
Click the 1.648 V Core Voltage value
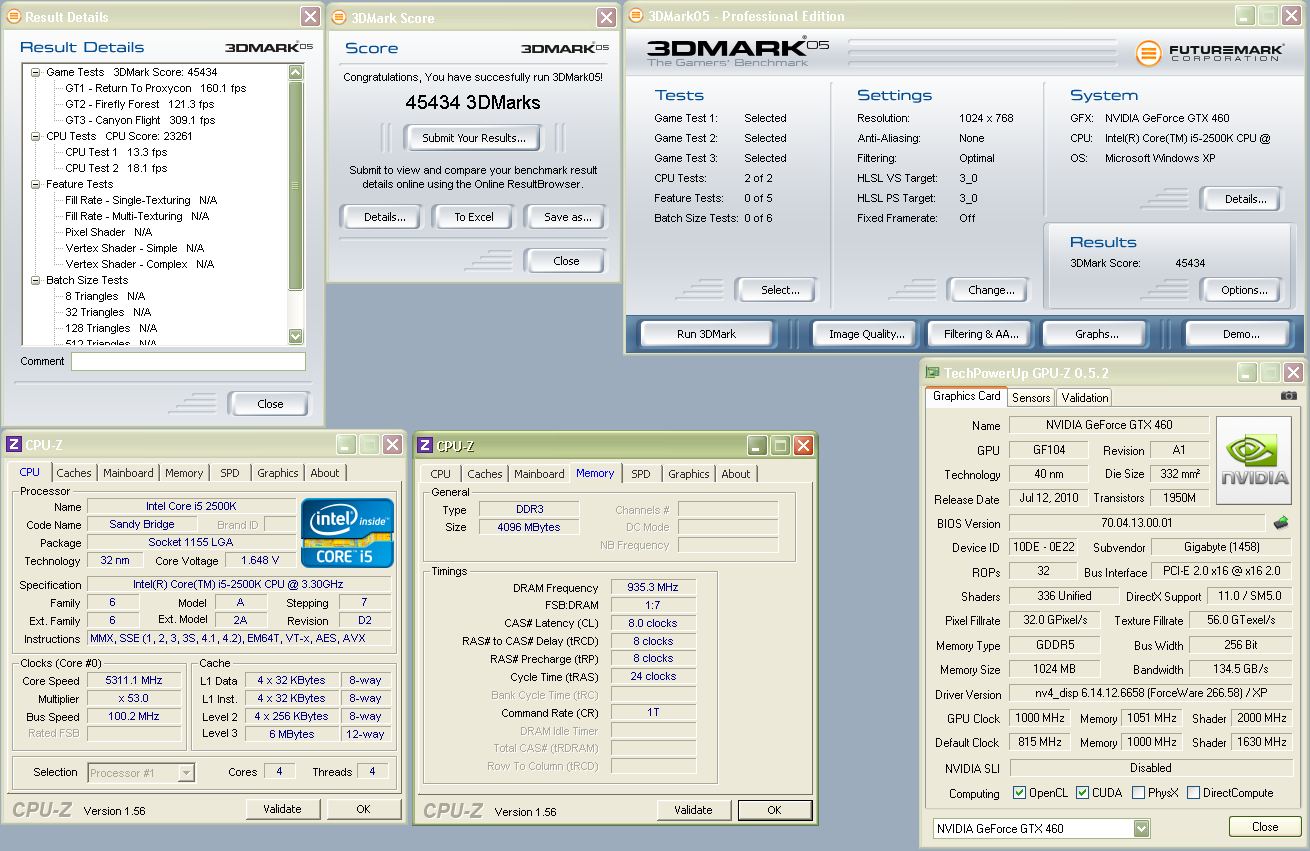click(259, 560)
